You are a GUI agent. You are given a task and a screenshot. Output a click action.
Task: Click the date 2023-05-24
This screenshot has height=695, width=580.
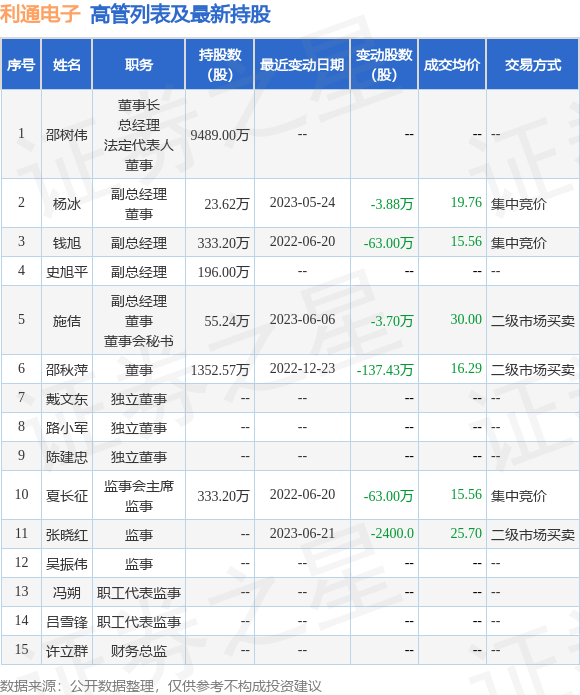[302, 203]
